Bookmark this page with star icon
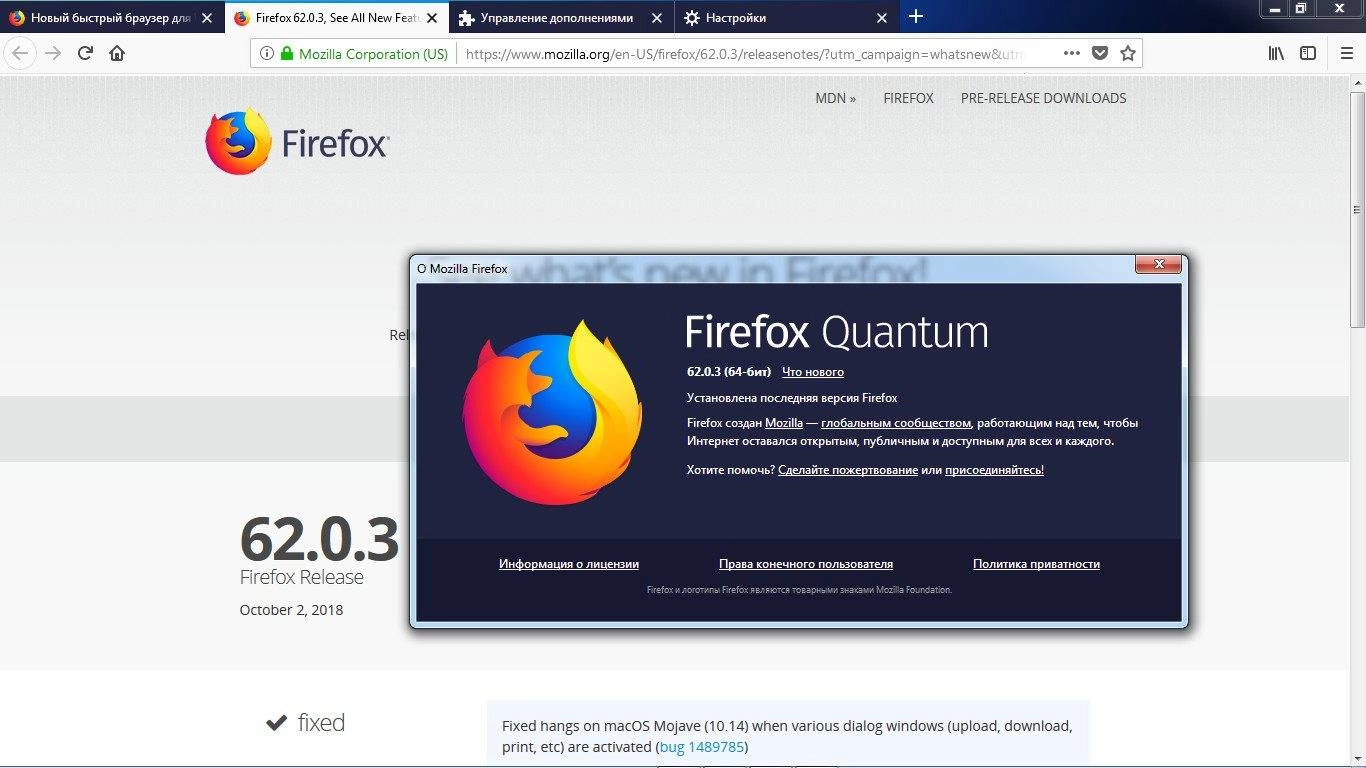This screenshot has height=768, width=1366. coord(1128,54)
